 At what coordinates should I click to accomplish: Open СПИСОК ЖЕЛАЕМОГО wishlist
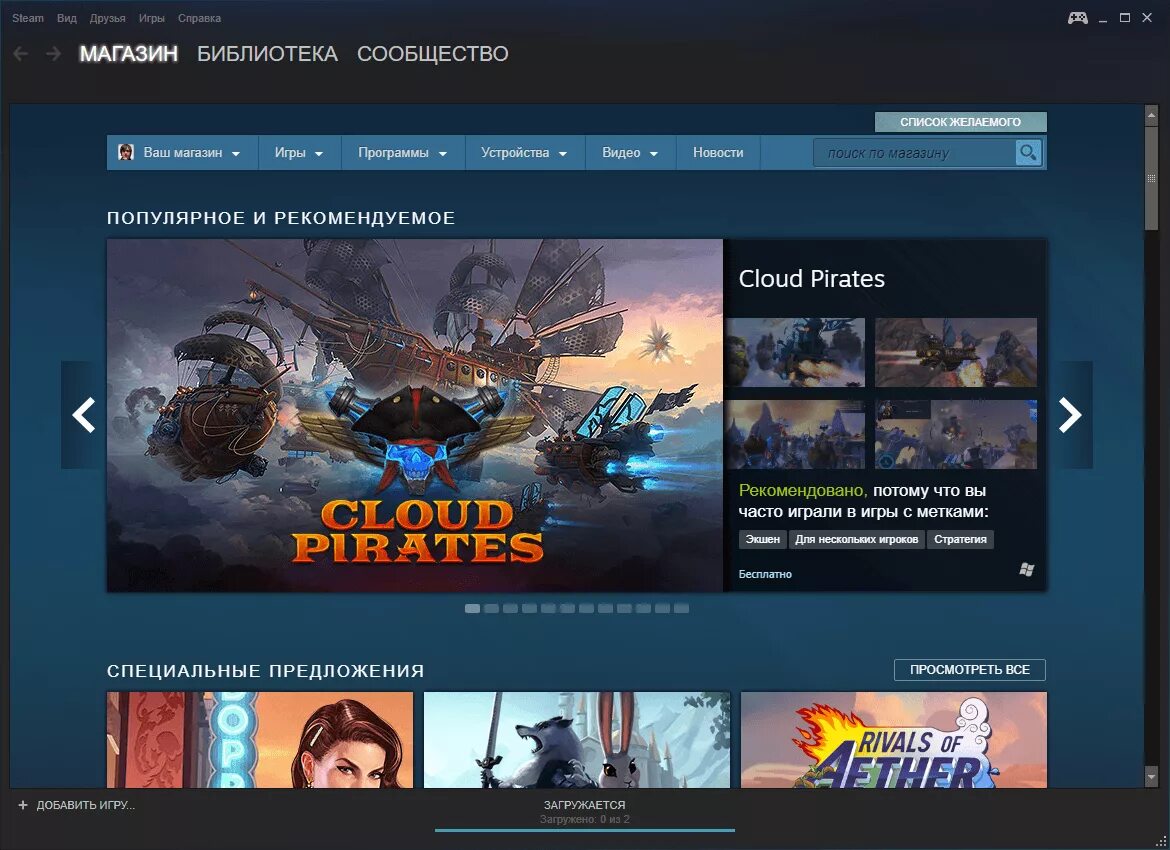click(960, 122)
